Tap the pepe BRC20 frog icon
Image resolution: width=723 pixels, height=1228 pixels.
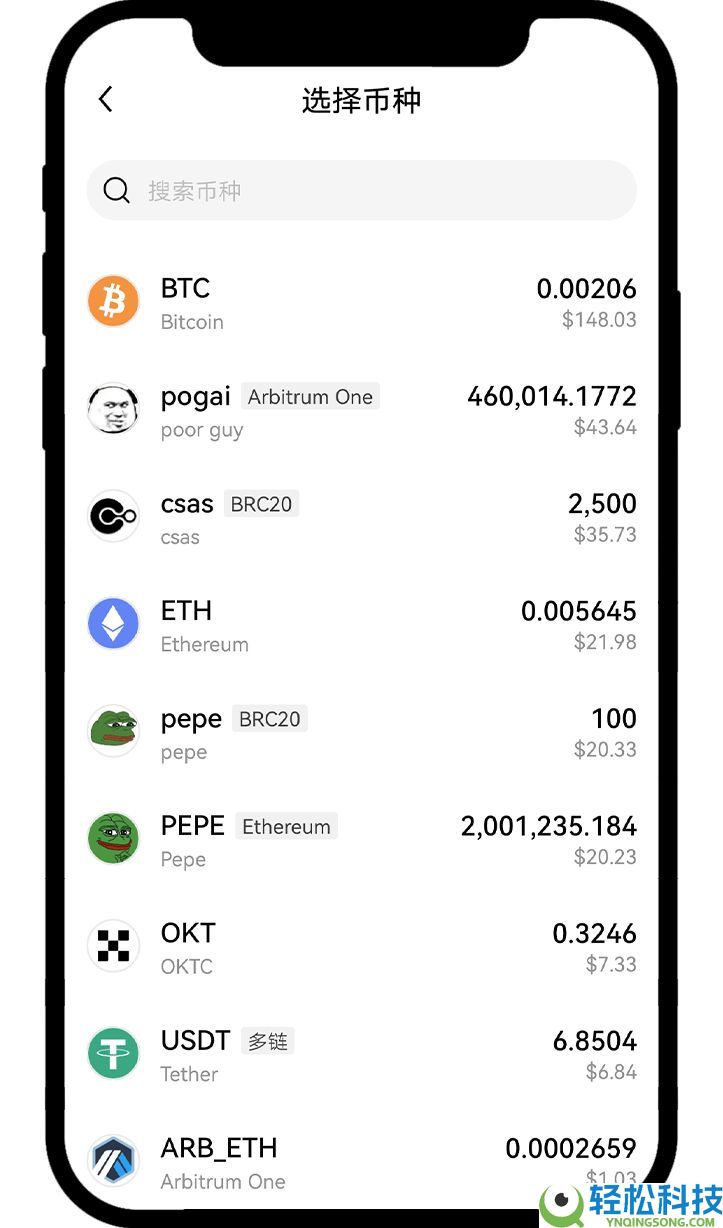click(x=113, y=731)
